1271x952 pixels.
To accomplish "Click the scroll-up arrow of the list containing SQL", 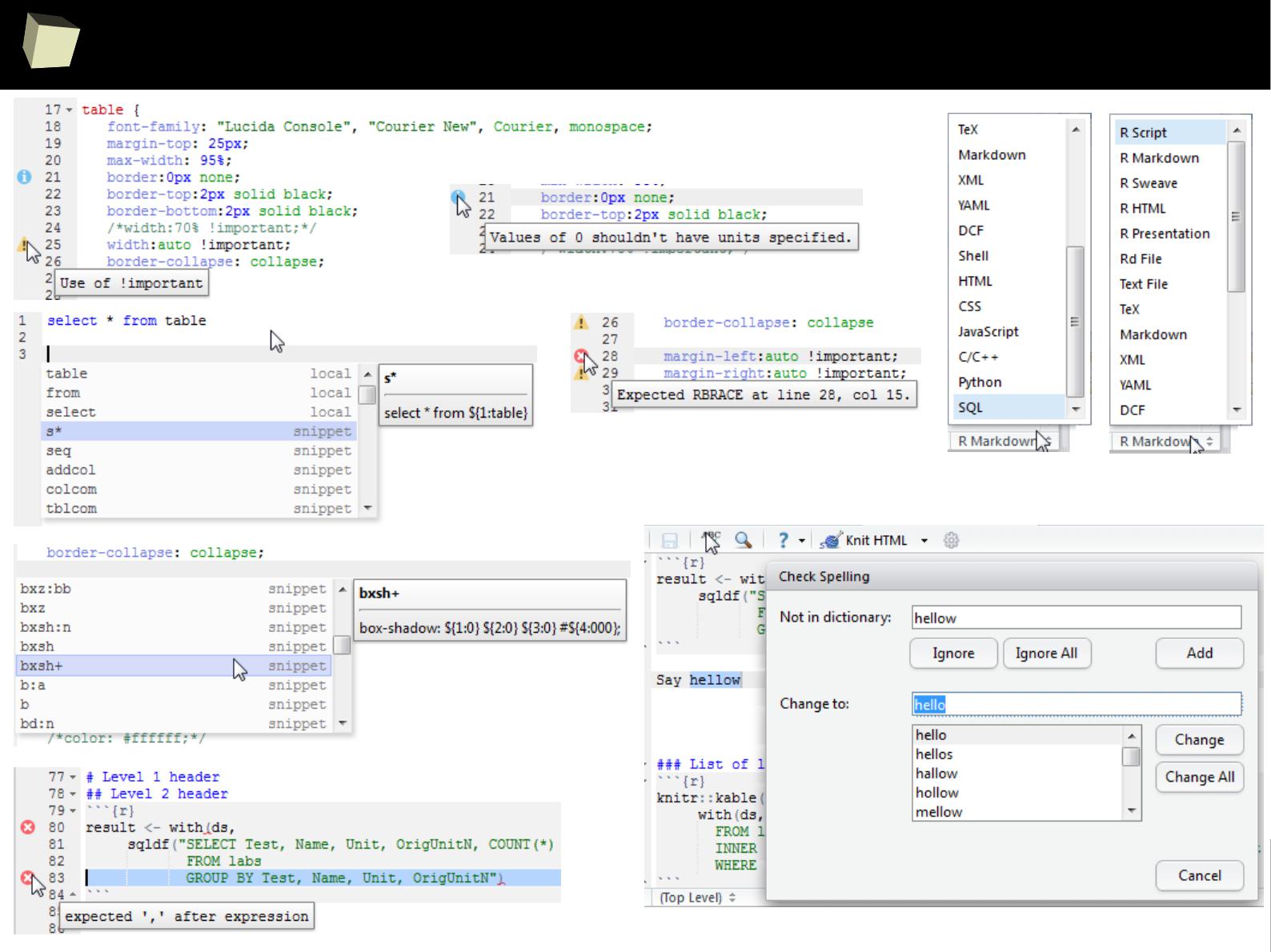I will 1076,130.
